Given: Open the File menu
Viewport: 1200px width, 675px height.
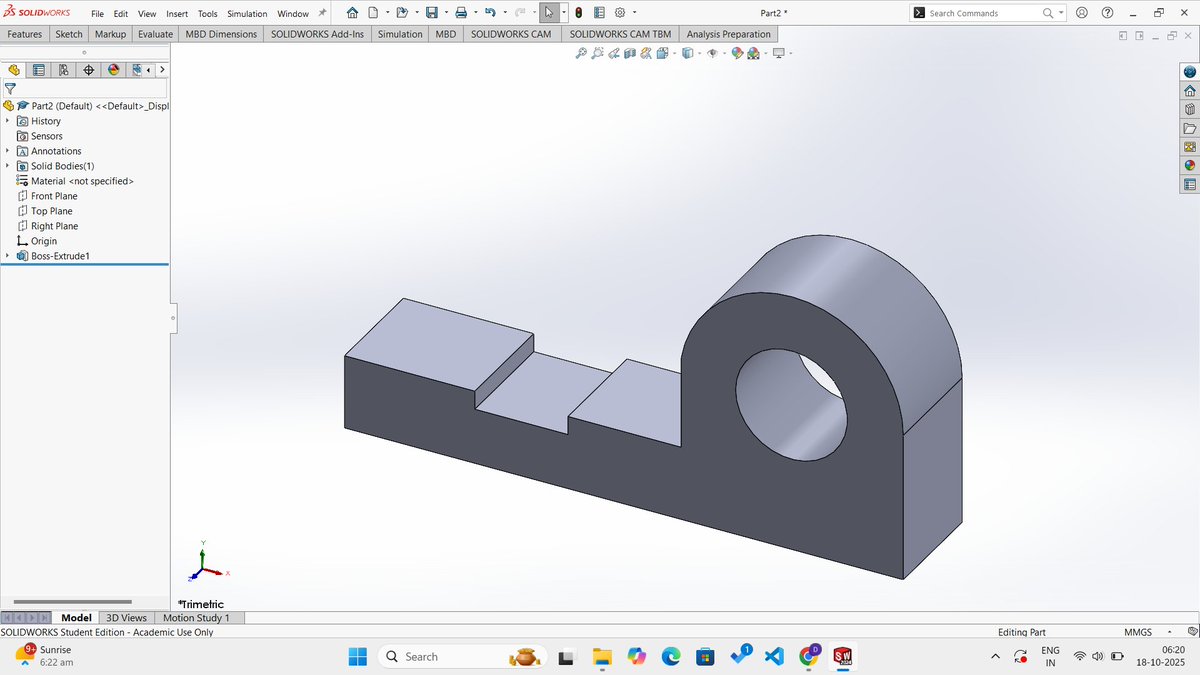Looking at the screenshot, I should (97, 14).
